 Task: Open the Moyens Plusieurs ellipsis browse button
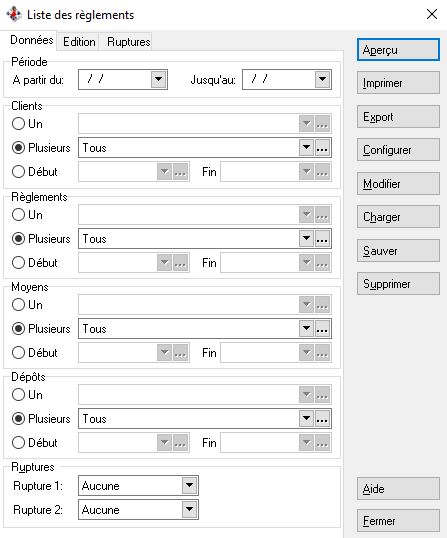(322, 329)
